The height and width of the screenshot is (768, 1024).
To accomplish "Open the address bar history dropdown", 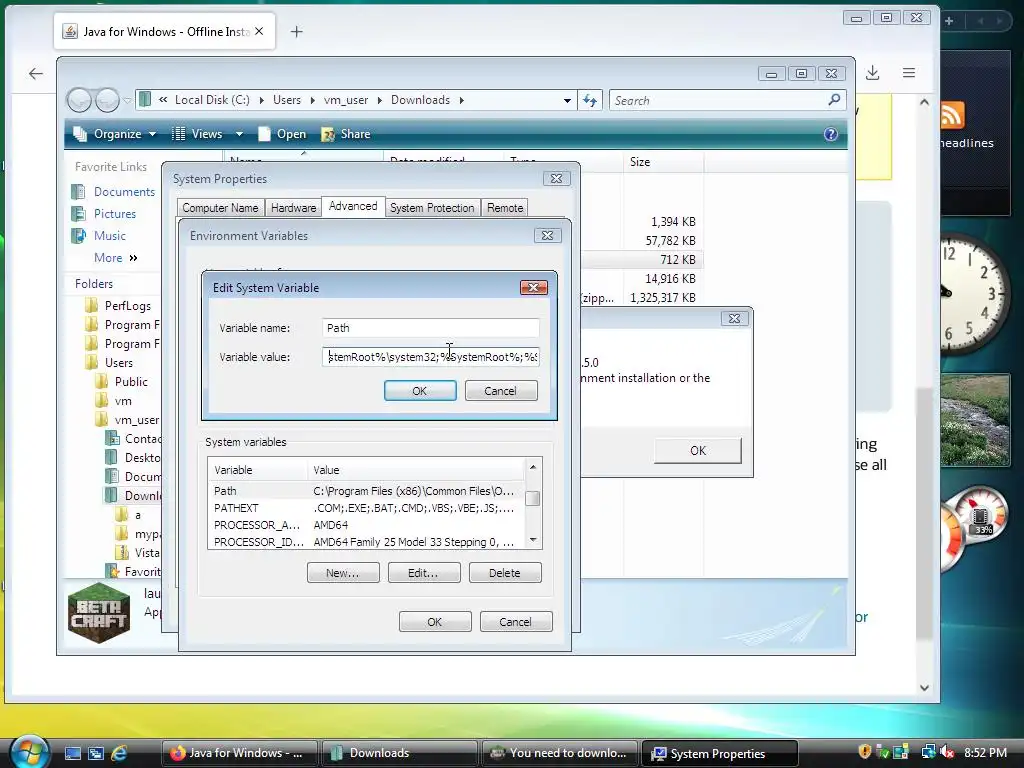I will [567, 101].
